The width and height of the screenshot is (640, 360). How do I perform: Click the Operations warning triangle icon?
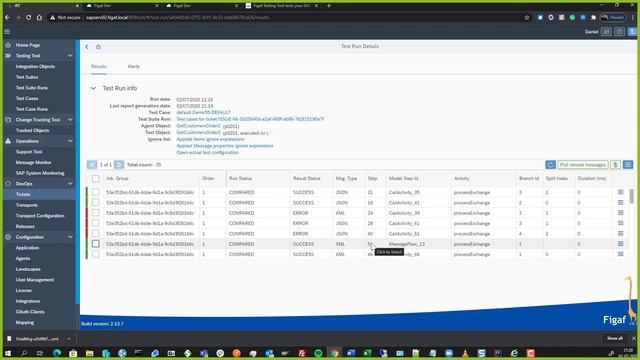8,141
